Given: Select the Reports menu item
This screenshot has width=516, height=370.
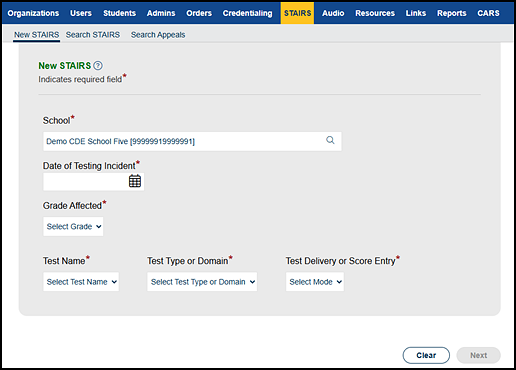Looking at the screenshot, I should pyautogui.click(x=452, y=13).
